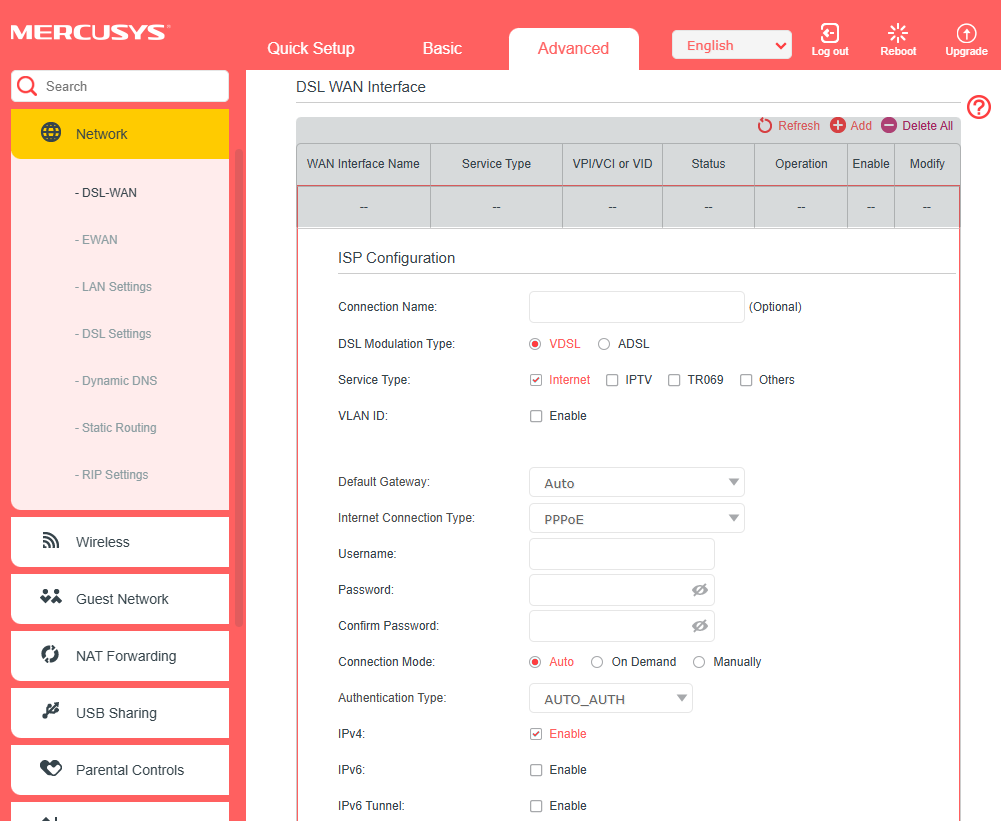
Task: Click the Parental Controls heart icon
Action: [x=51, y=768]
